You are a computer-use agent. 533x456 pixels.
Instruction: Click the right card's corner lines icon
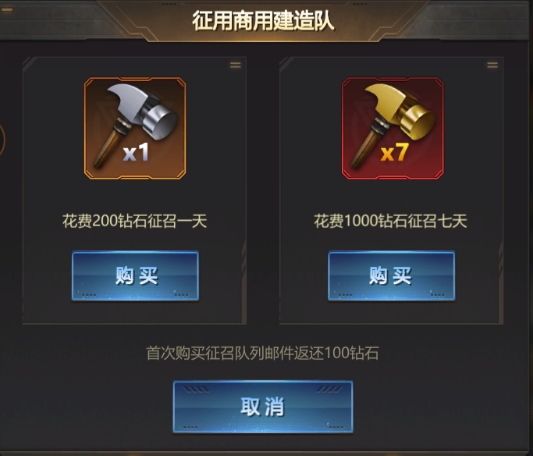point(492,65)
